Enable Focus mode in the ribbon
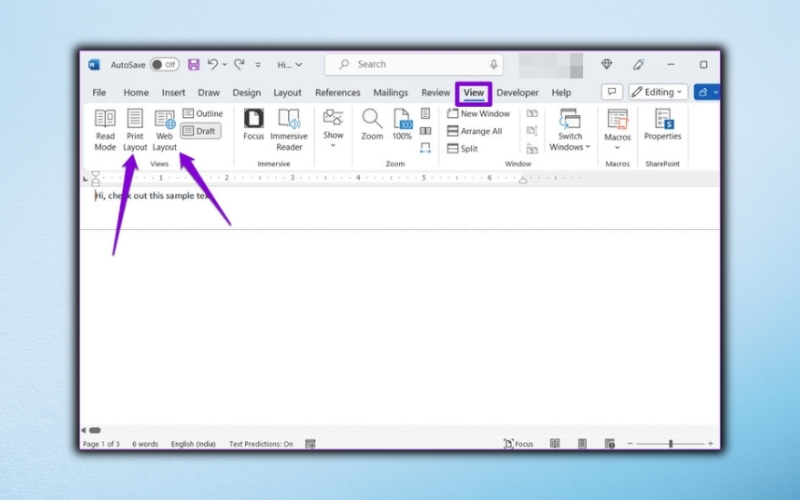Screen dimensions: 800x500 254,125
